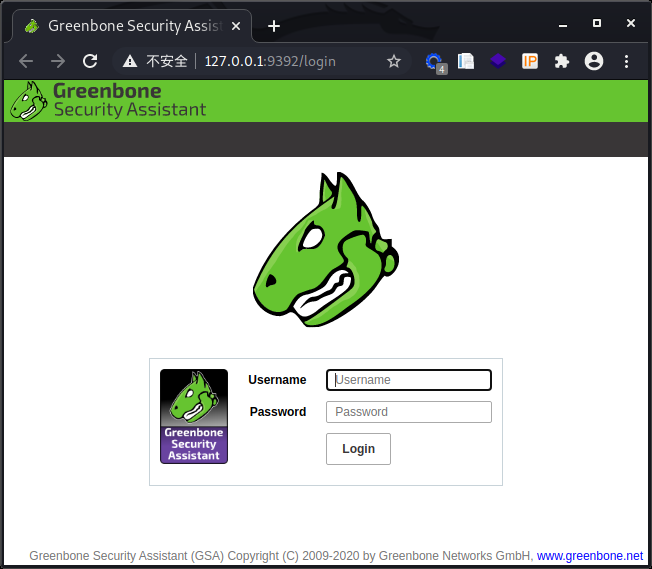Click the browser back arrow
Screen dimensions: 652x569
pyautogui.click(x=26, y=61)
